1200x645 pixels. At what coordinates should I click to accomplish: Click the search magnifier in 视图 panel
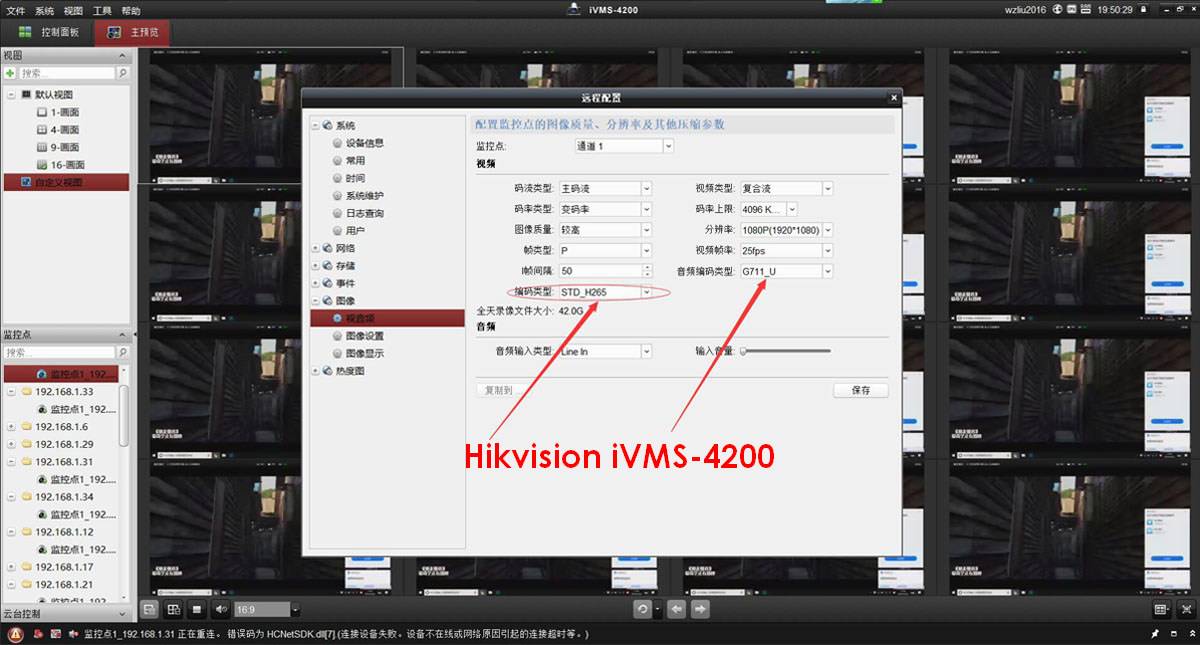coord(123,73)
